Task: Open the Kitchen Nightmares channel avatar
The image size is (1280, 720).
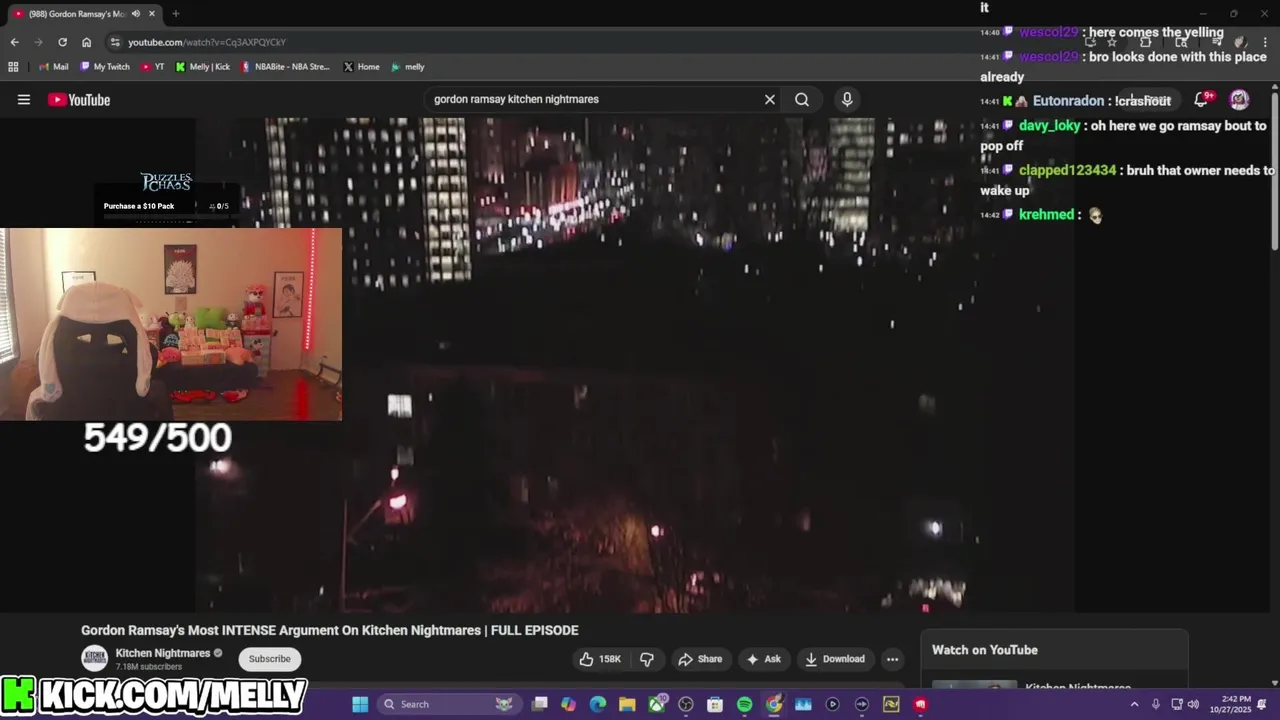Action: tap(95, 658)
